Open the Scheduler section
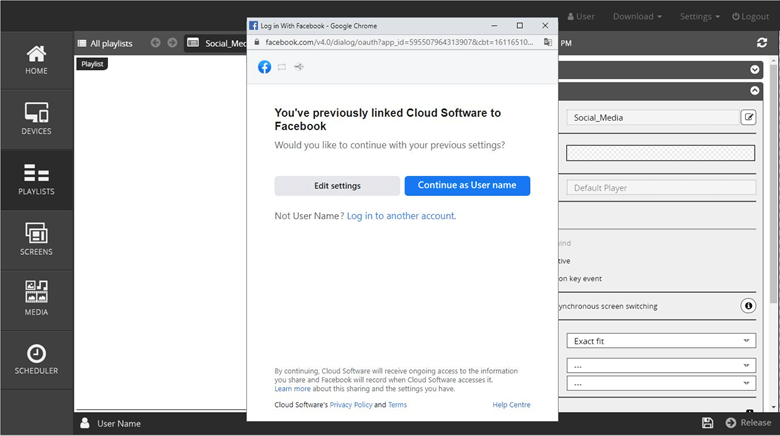 coord(36,359)
